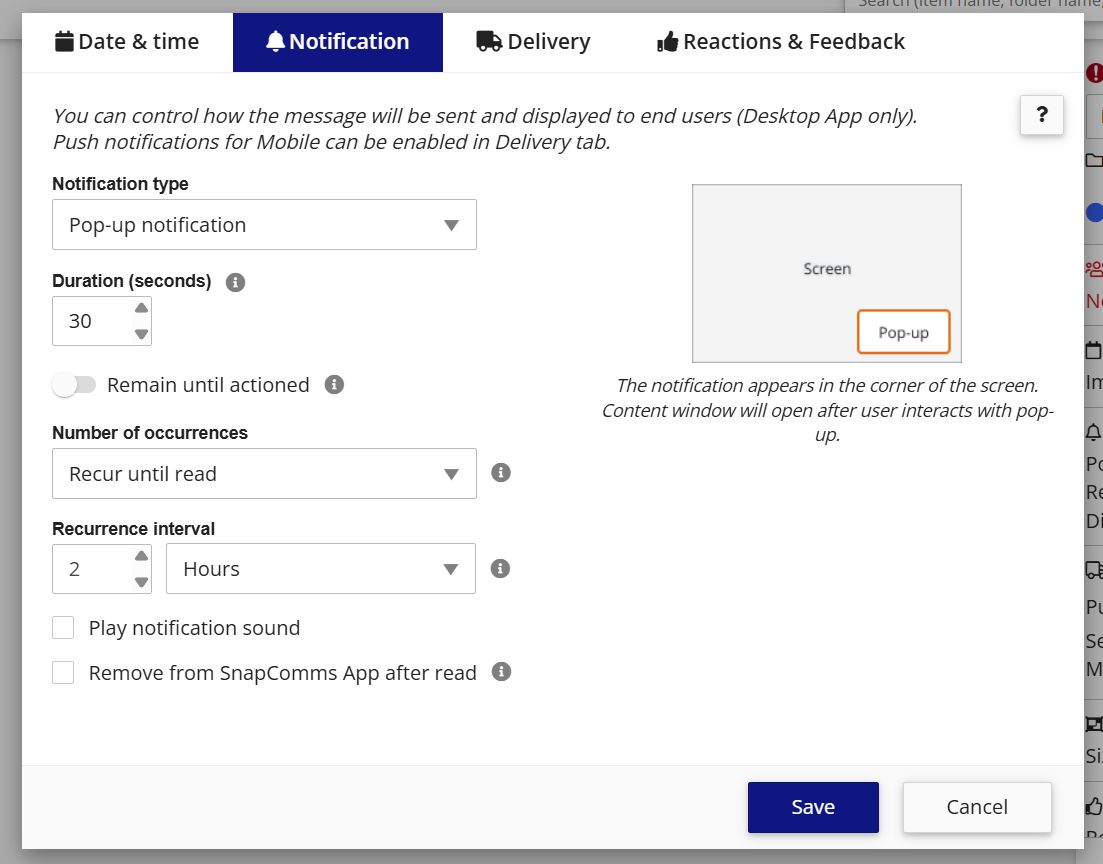
Task: Open the Number of occurrences dropdown
Action: point(264,473)
